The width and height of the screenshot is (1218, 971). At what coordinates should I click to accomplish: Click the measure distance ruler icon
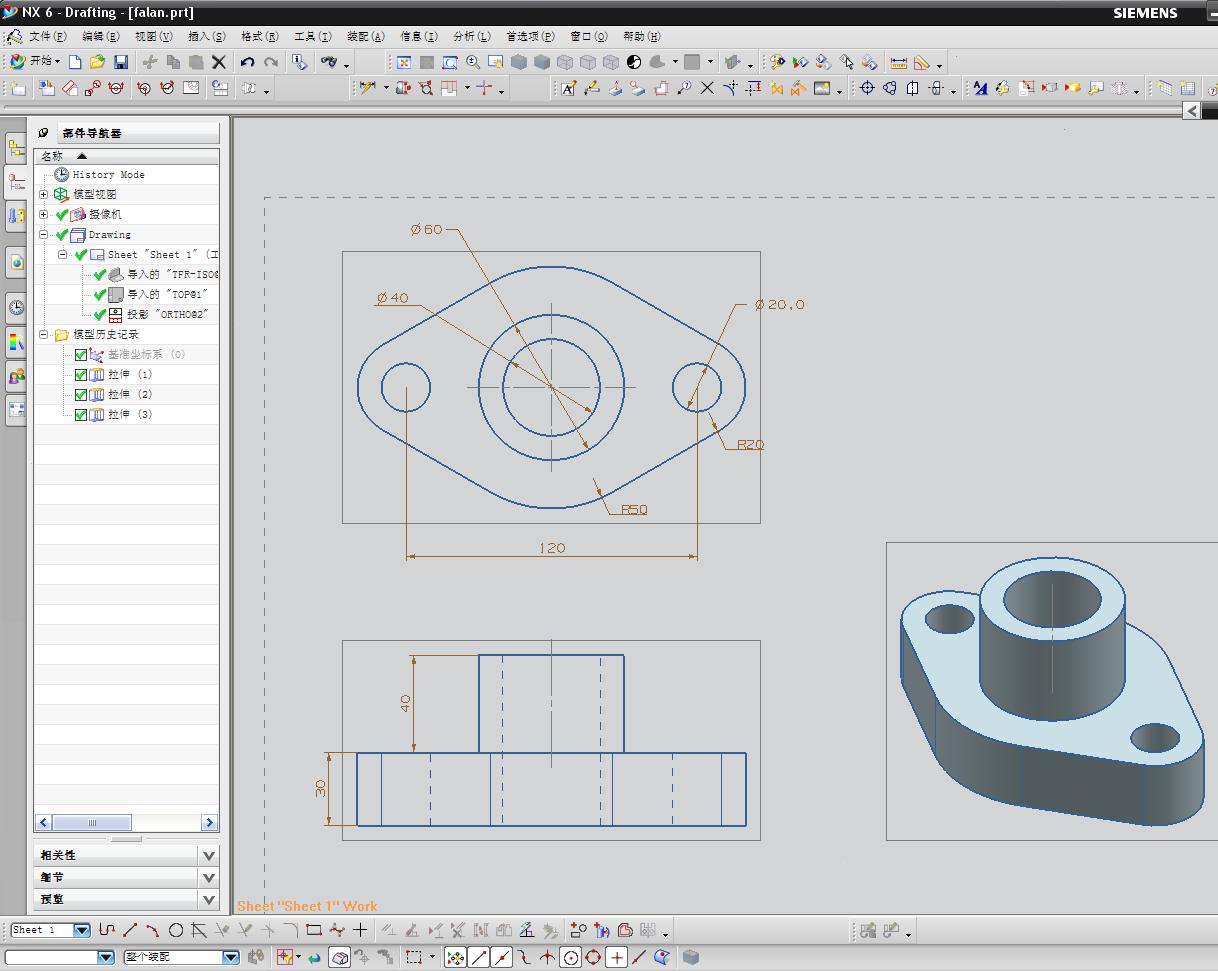click(898, 62)
